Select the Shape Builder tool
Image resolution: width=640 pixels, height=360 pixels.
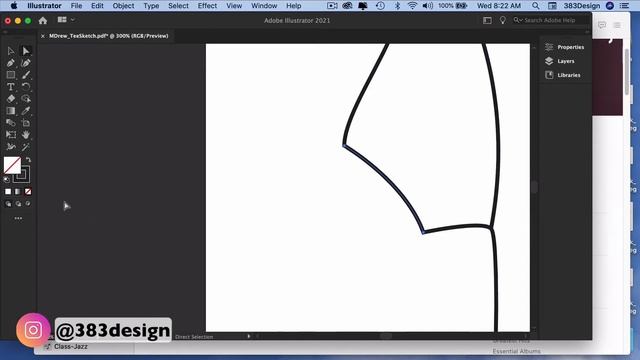coord(26,99)
